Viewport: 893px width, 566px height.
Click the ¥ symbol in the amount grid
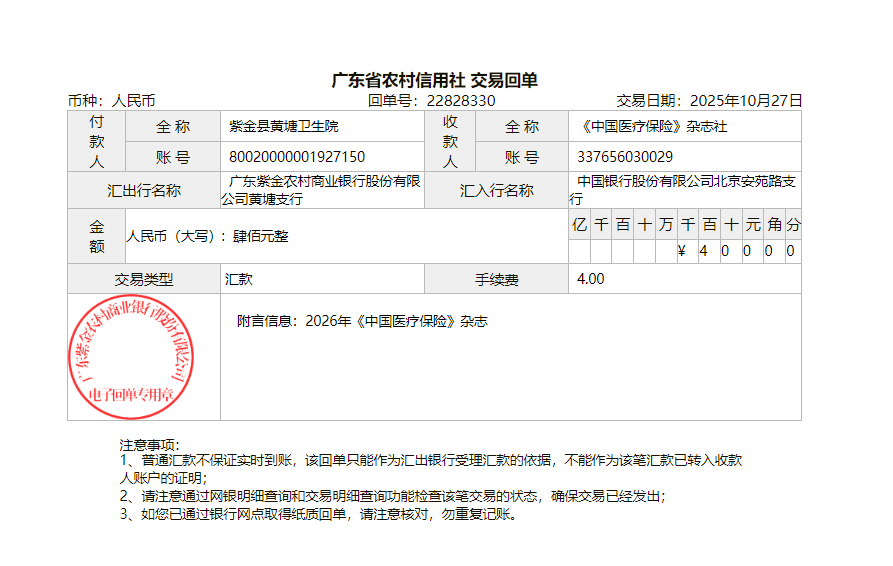pos(681,251)
